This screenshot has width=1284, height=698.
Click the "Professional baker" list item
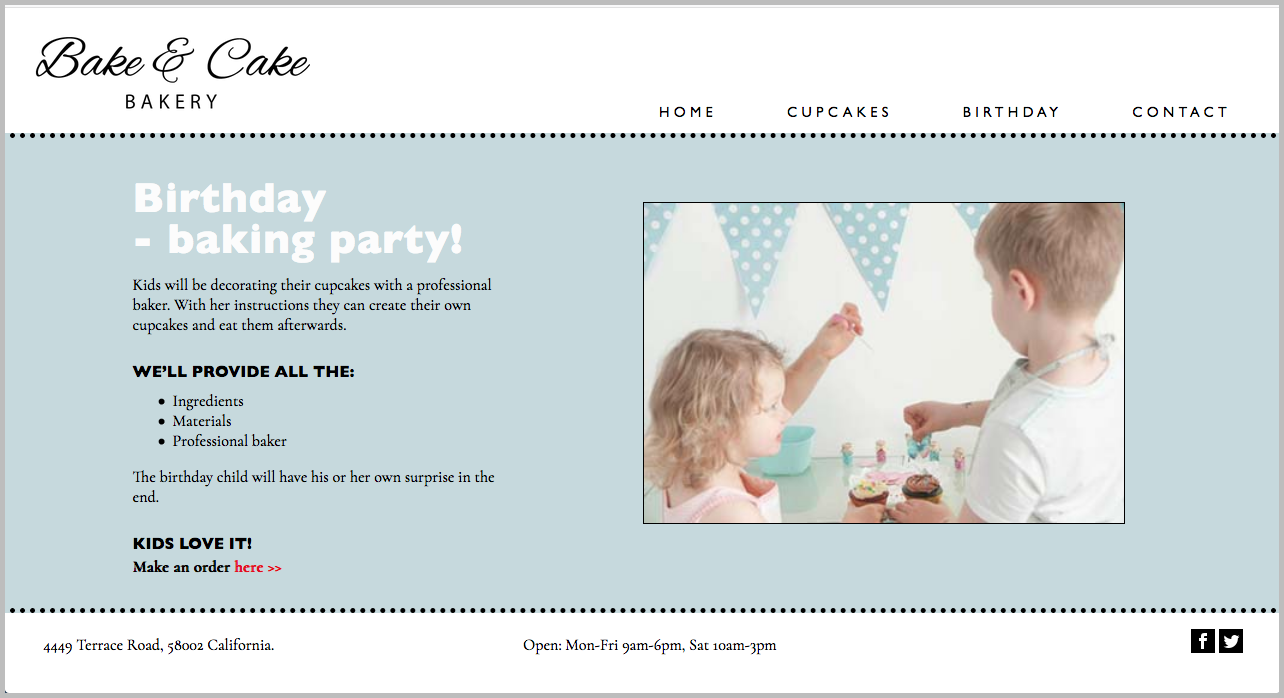230,441
